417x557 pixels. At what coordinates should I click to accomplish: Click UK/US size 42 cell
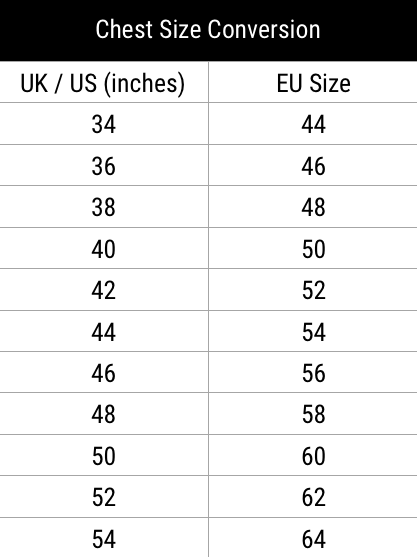pyautogui.click(x=103, y=290)
